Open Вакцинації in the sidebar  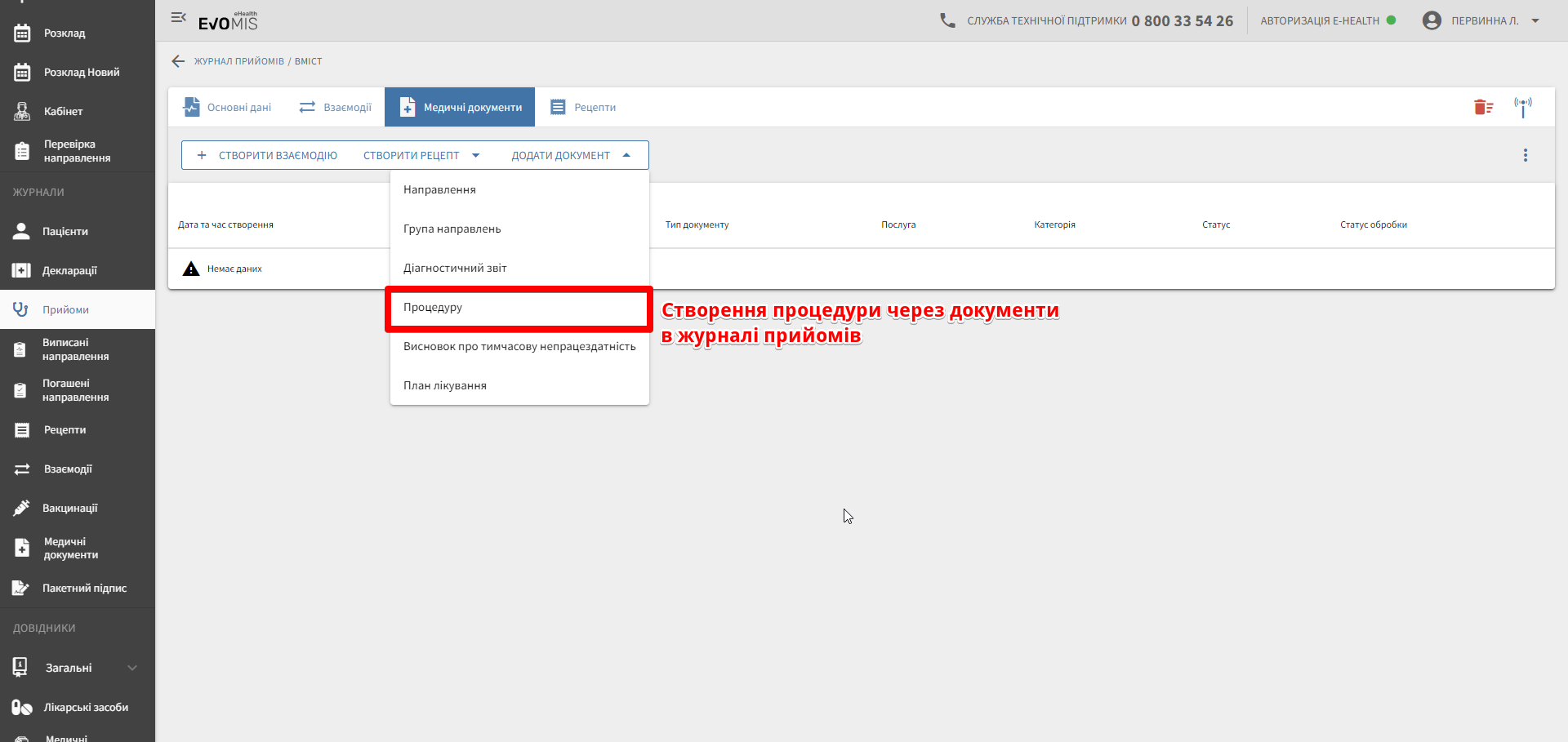point(69,508)
